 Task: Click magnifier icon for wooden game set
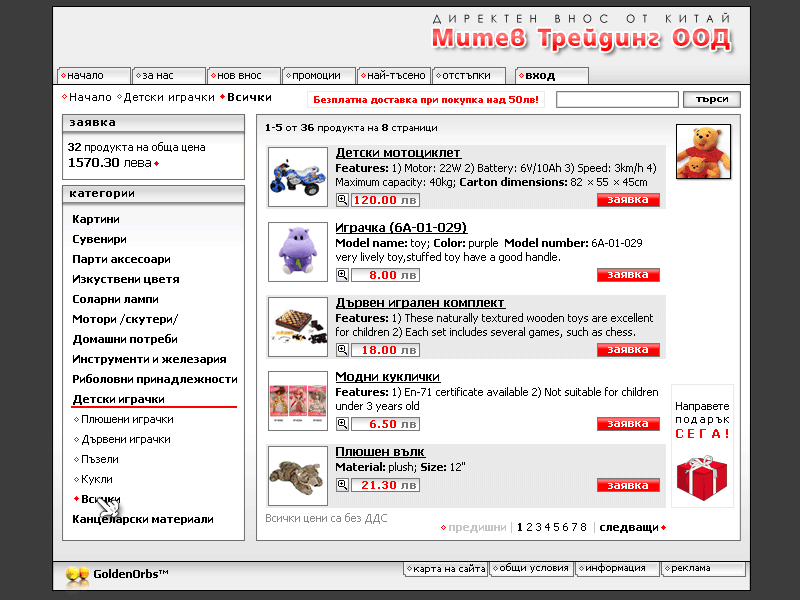pos(342,350)
